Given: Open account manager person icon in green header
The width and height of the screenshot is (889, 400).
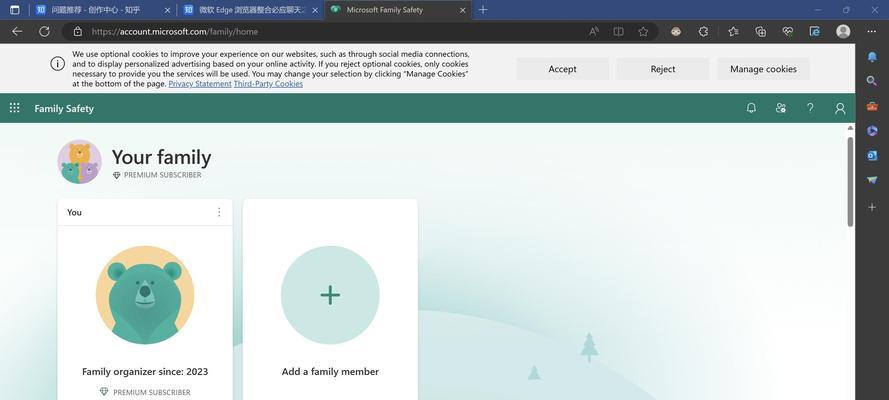Looking at the screenshot, I should [840, 108].
